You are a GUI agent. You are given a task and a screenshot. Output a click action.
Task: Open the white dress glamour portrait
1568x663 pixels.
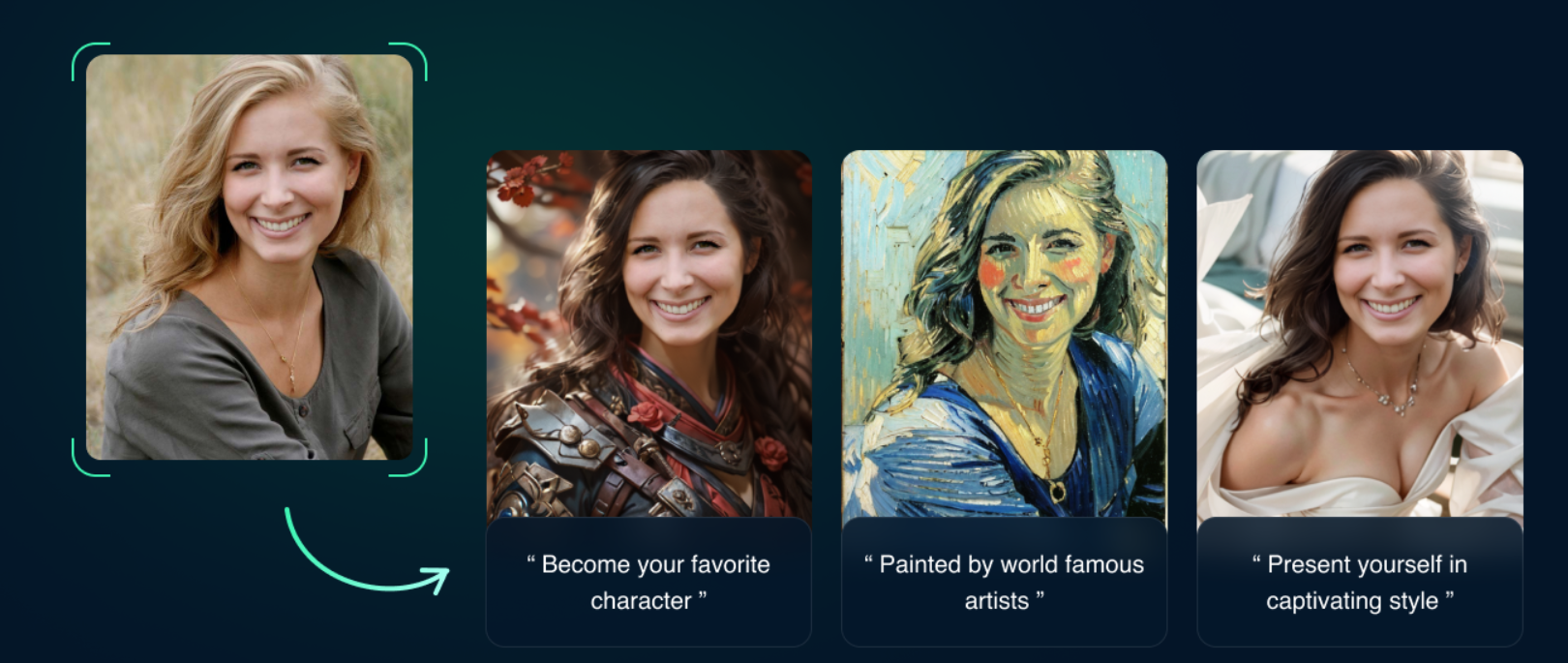click(x=1360, y=334)
